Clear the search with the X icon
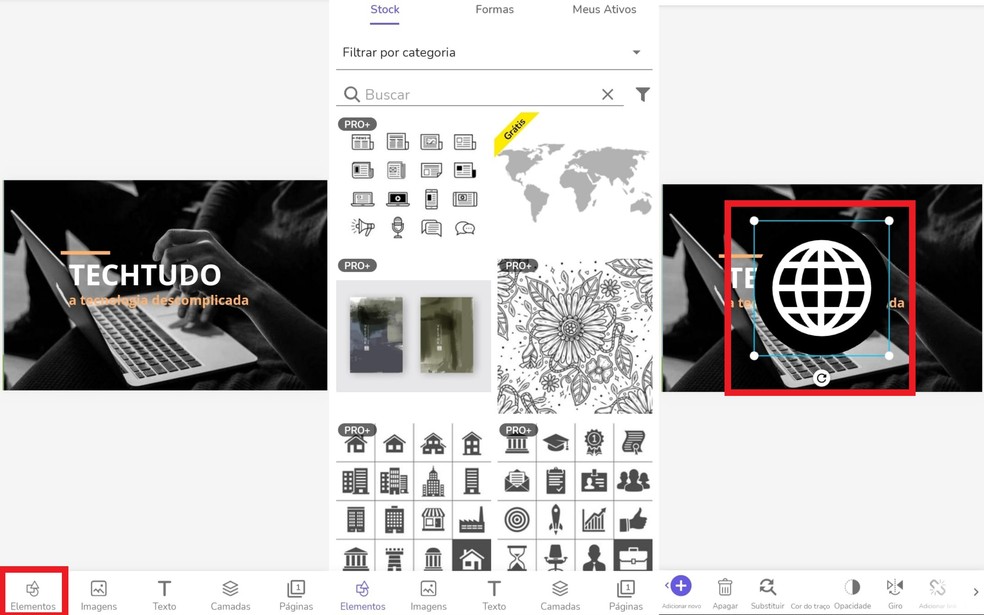Viewport: 984px width, 615px height. tap(607, 94)
